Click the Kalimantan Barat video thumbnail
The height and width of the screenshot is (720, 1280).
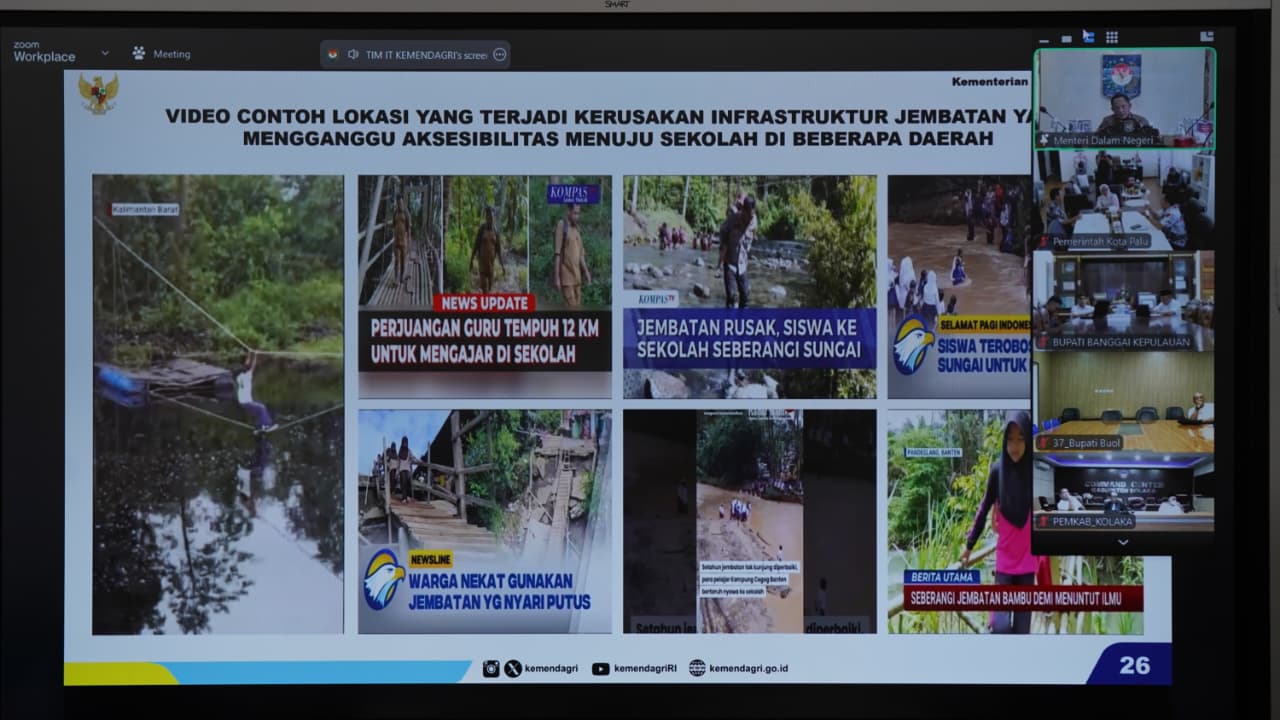click(218, 404)
